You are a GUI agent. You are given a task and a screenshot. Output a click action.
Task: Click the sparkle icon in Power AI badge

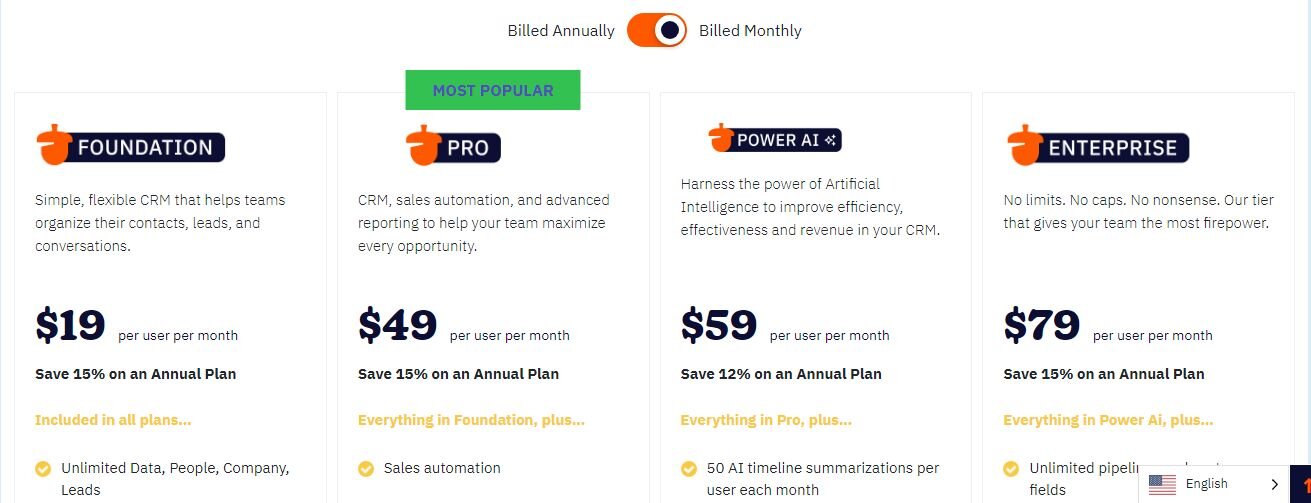click(x=830, y=140)
